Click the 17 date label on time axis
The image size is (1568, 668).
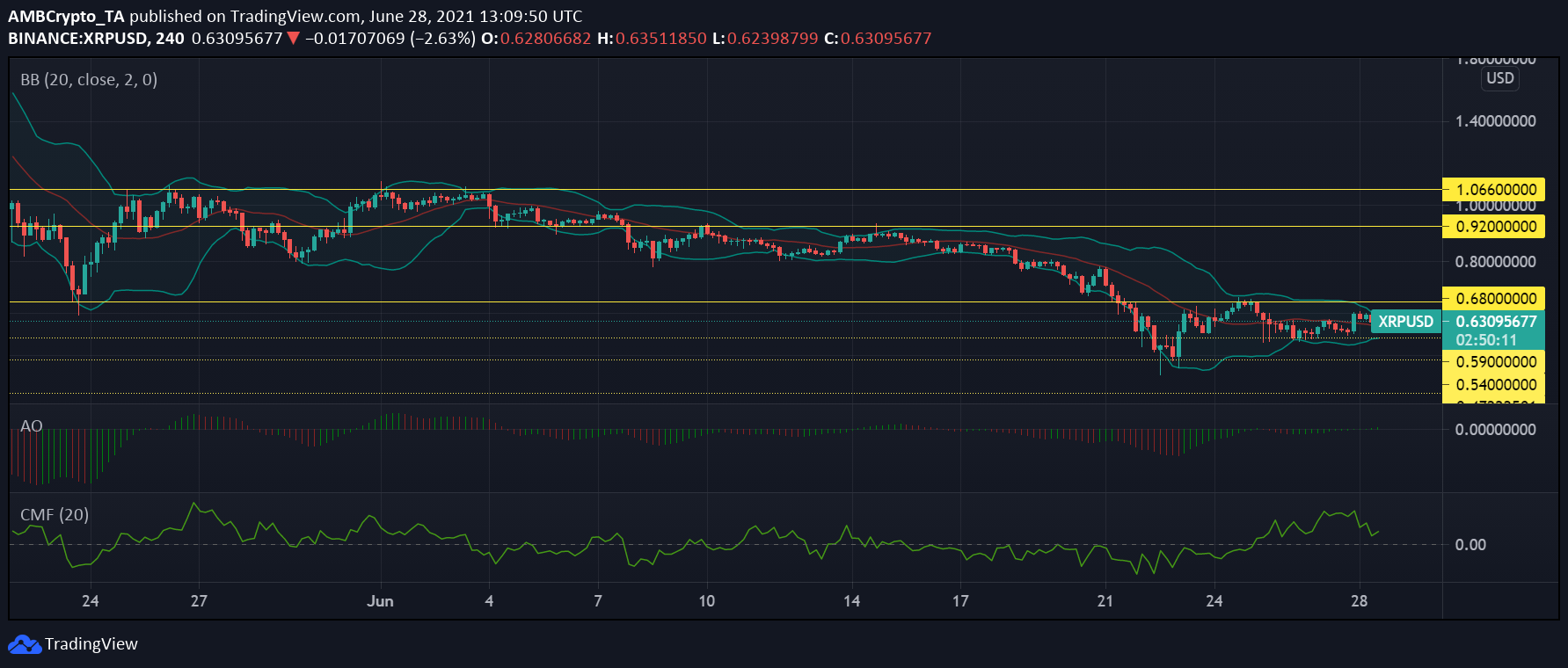[x=960, y=601]
